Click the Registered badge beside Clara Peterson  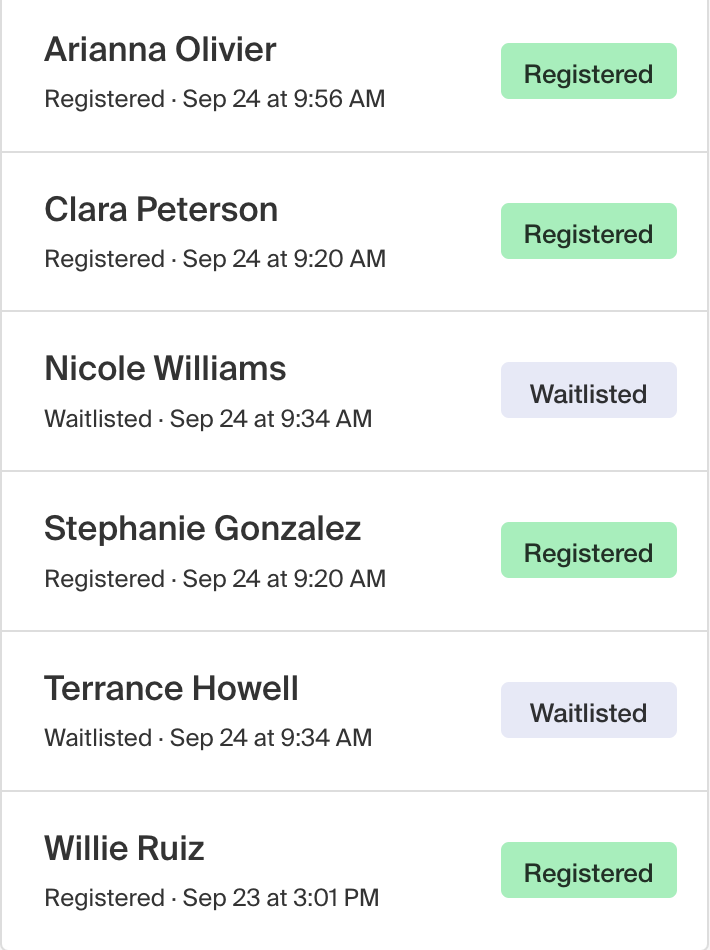point(589,231)
